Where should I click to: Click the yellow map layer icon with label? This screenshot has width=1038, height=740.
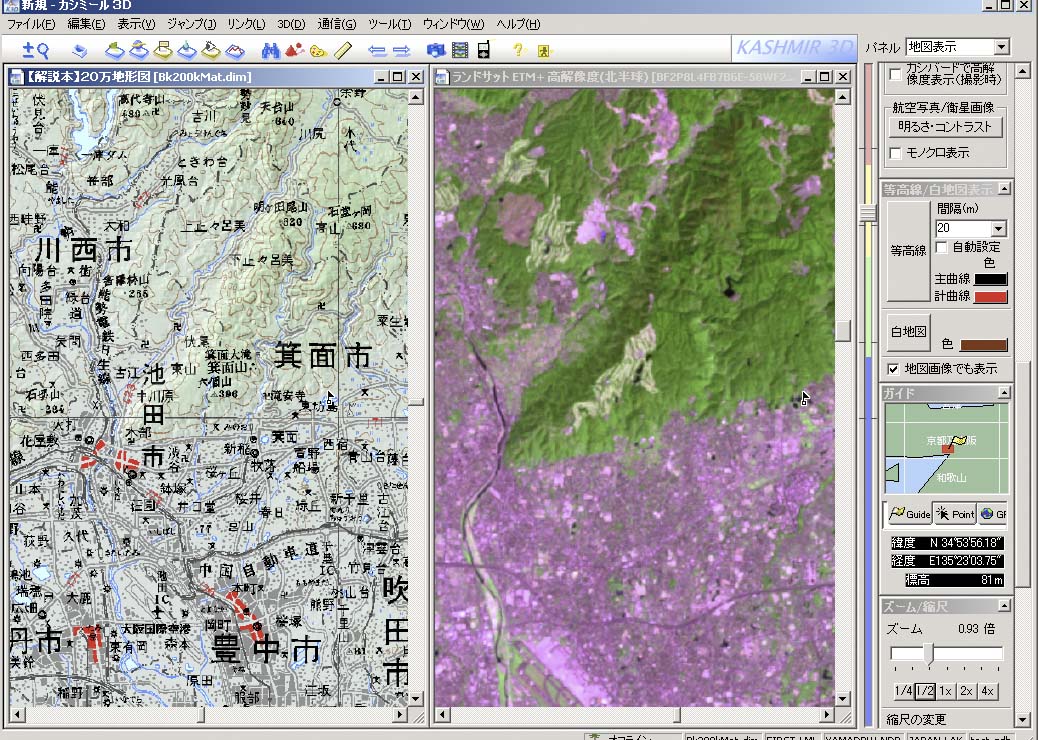163,50
